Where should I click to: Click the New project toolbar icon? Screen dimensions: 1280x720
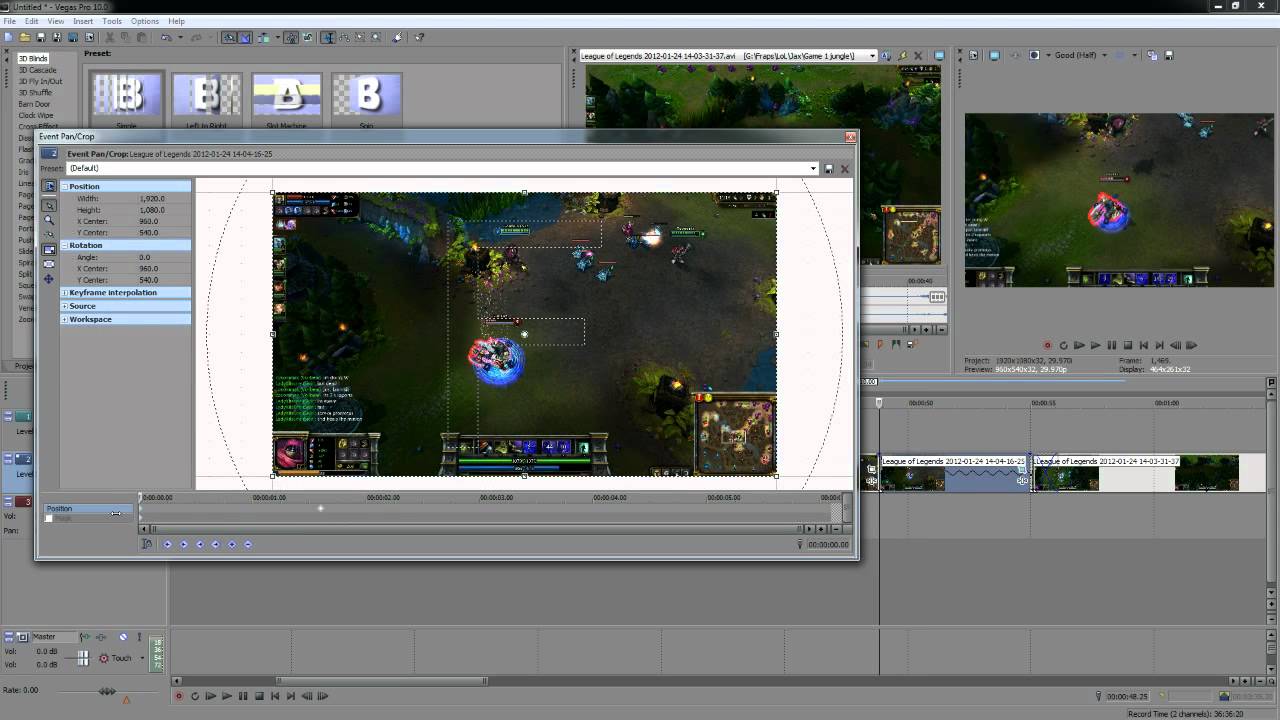8,38
